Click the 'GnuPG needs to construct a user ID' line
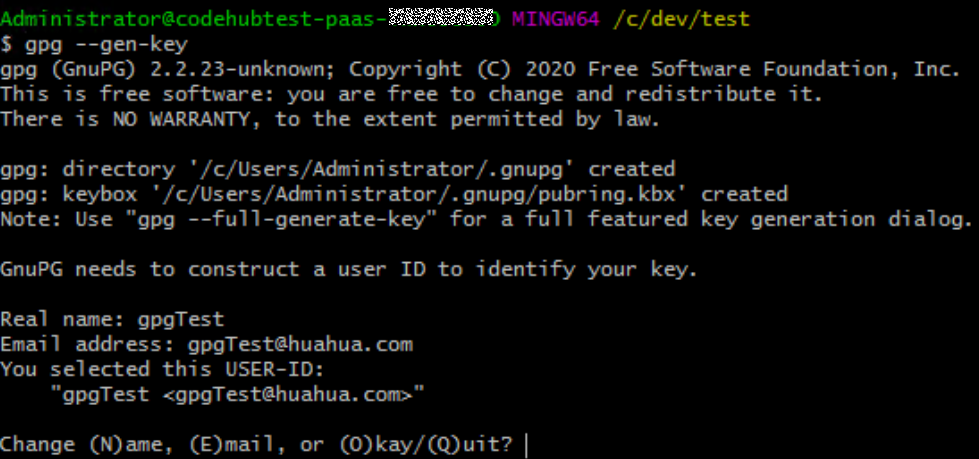The width and height of the screenshot is (979, 459). 348,270
